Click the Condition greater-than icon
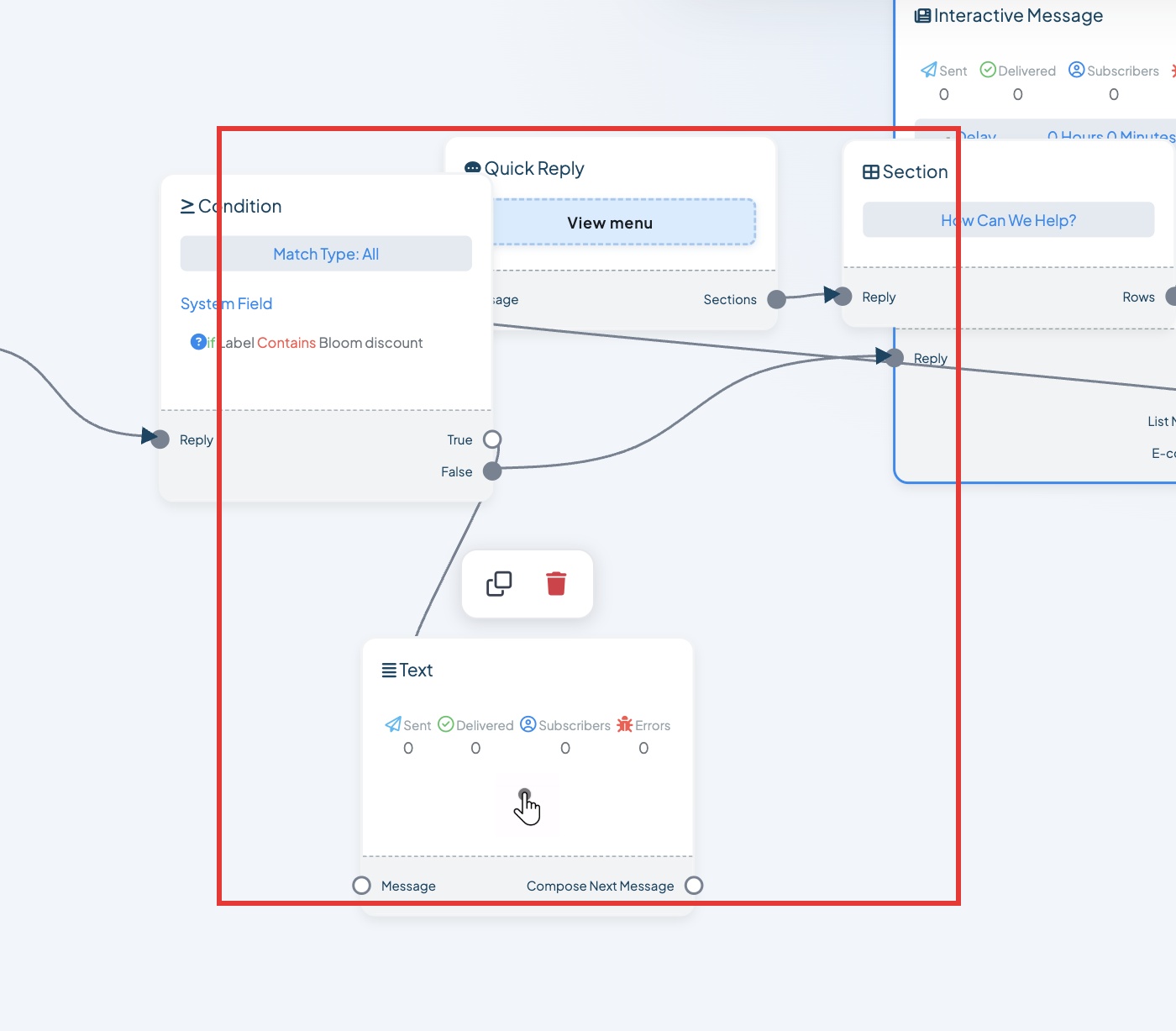1176x1031 pixels. pos(187,206)
